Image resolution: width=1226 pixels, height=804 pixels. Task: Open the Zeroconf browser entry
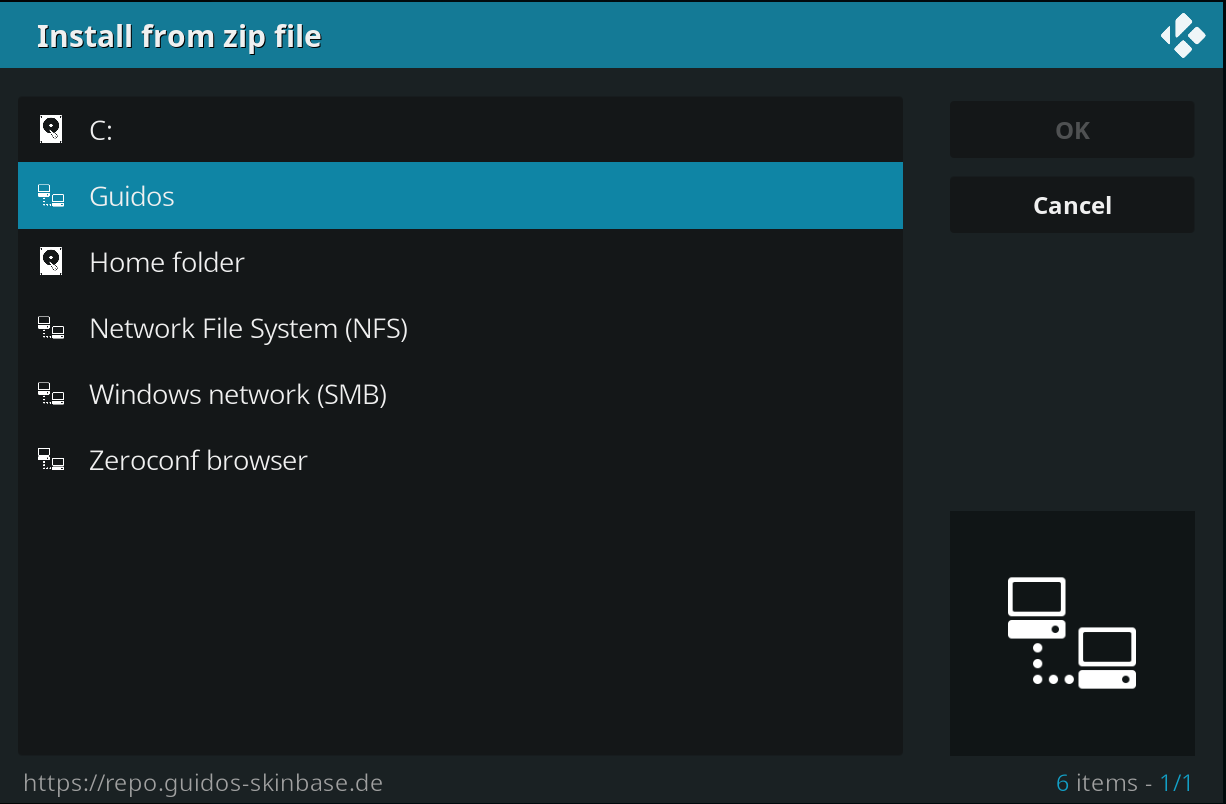coord(460,460)
